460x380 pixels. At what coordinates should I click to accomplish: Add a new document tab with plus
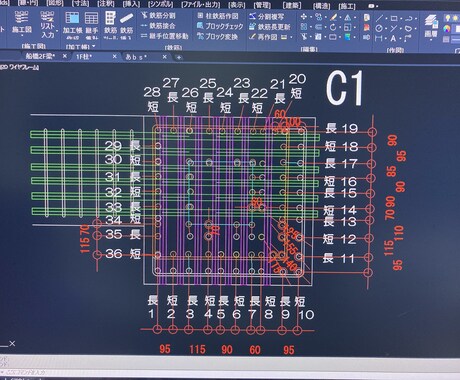click(x=179, y=57)
